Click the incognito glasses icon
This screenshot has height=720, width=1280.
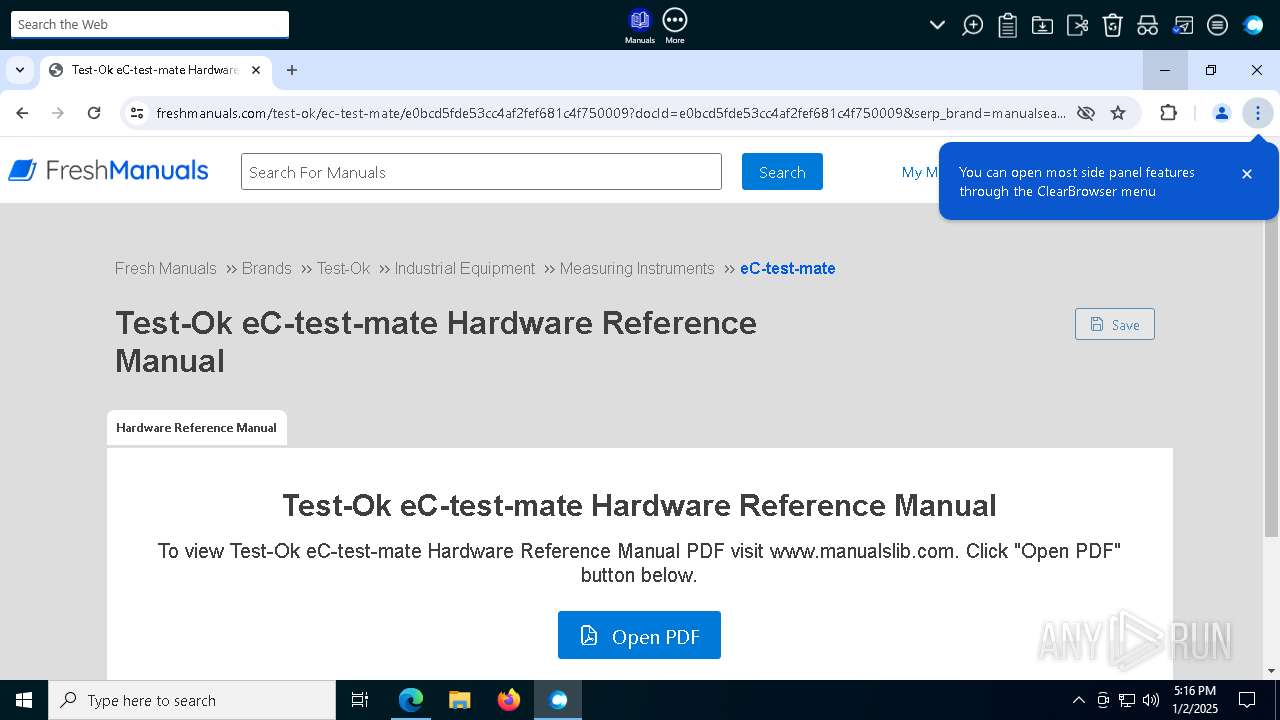(x=1147, y=25)
